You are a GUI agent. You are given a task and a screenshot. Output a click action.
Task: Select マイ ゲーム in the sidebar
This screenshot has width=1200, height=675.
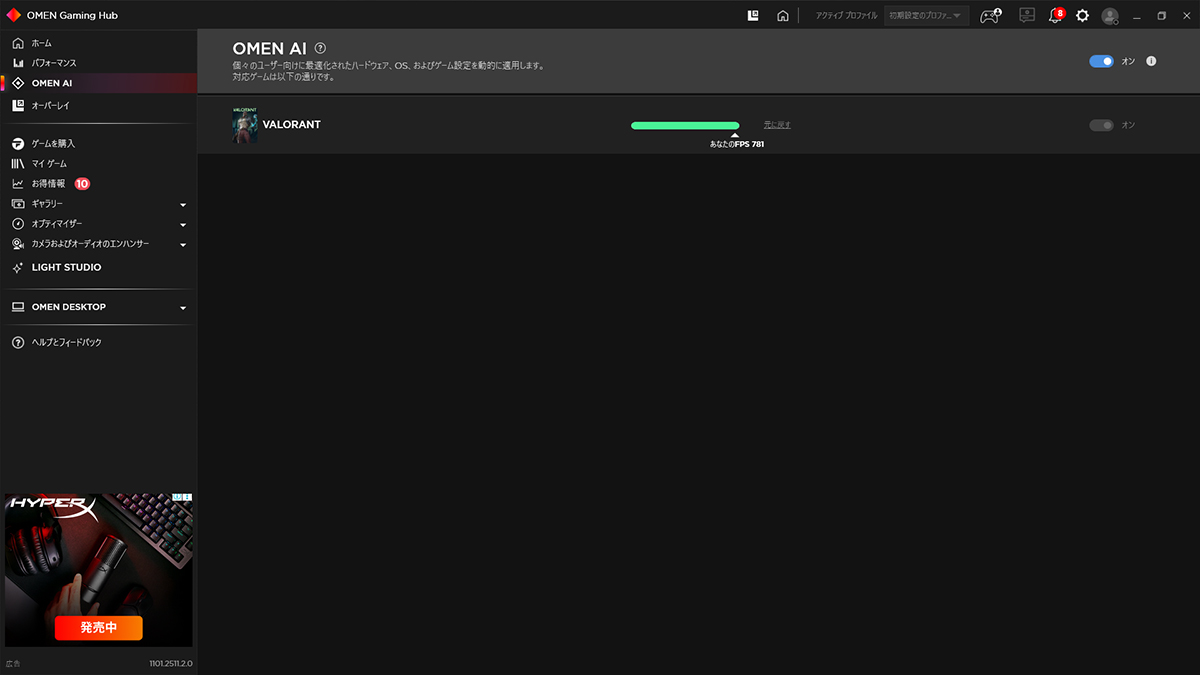tap(49, 163)
